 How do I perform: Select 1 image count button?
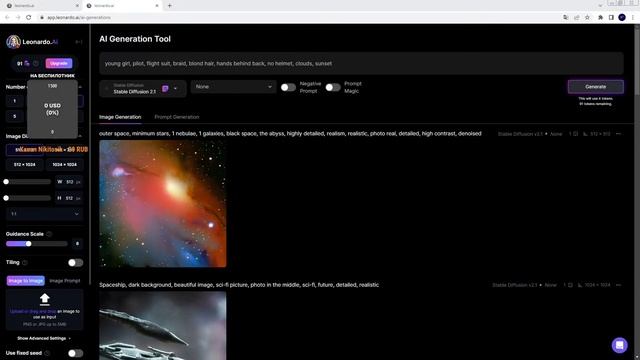(x=15, y=101)
